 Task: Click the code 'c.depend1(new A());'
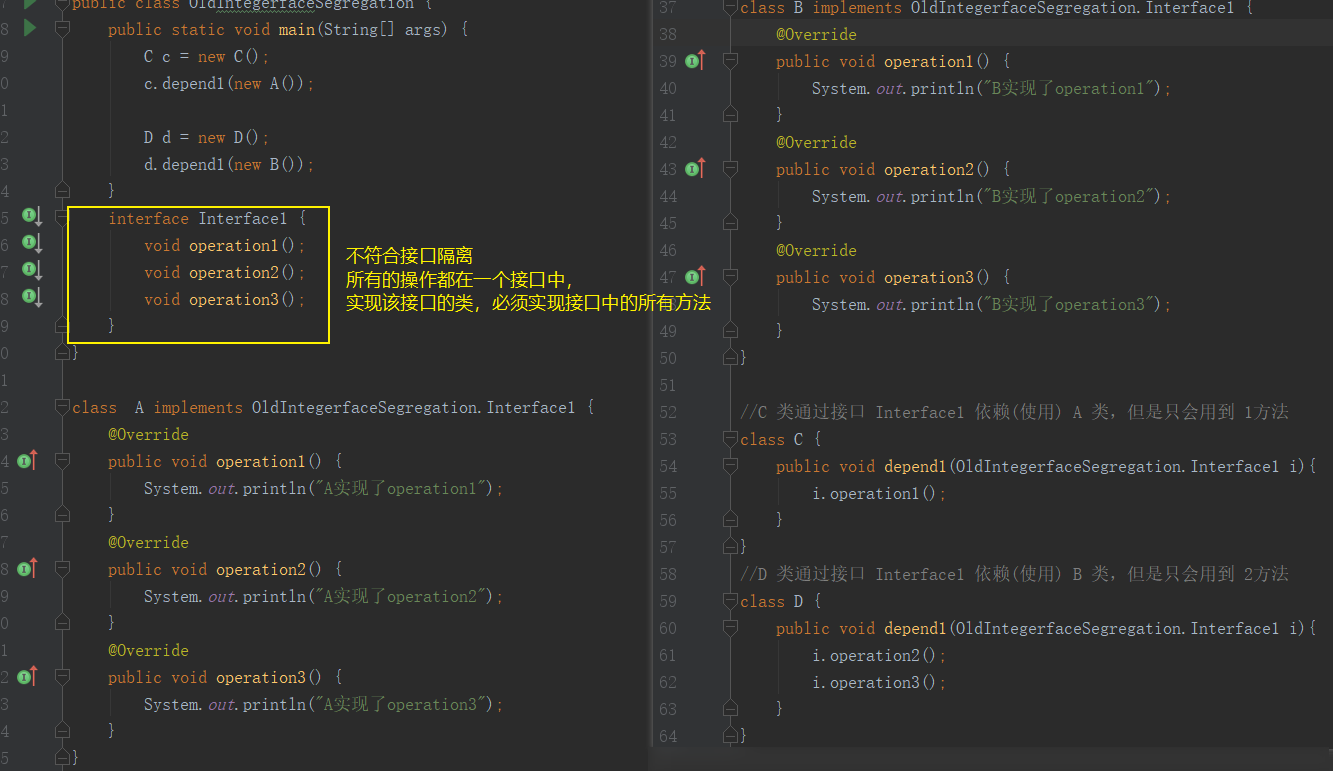pyautogui.click(x=229, y=83)
